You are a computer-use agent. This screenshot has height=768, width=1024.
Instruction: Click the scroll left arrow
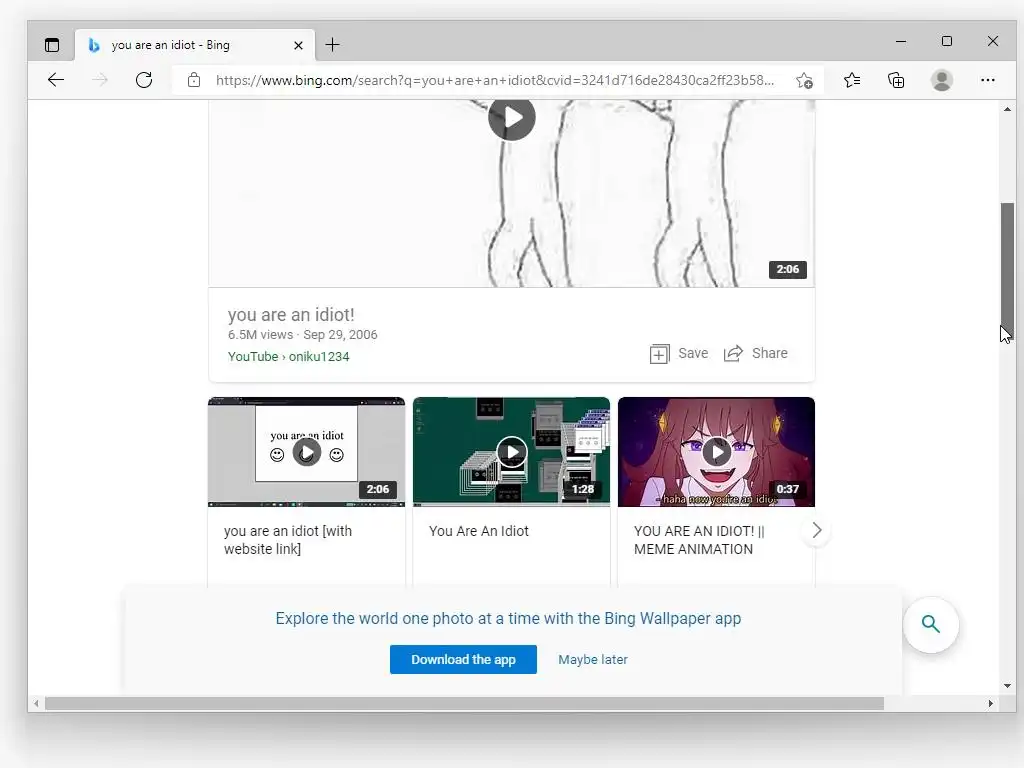tap(36, 703)
